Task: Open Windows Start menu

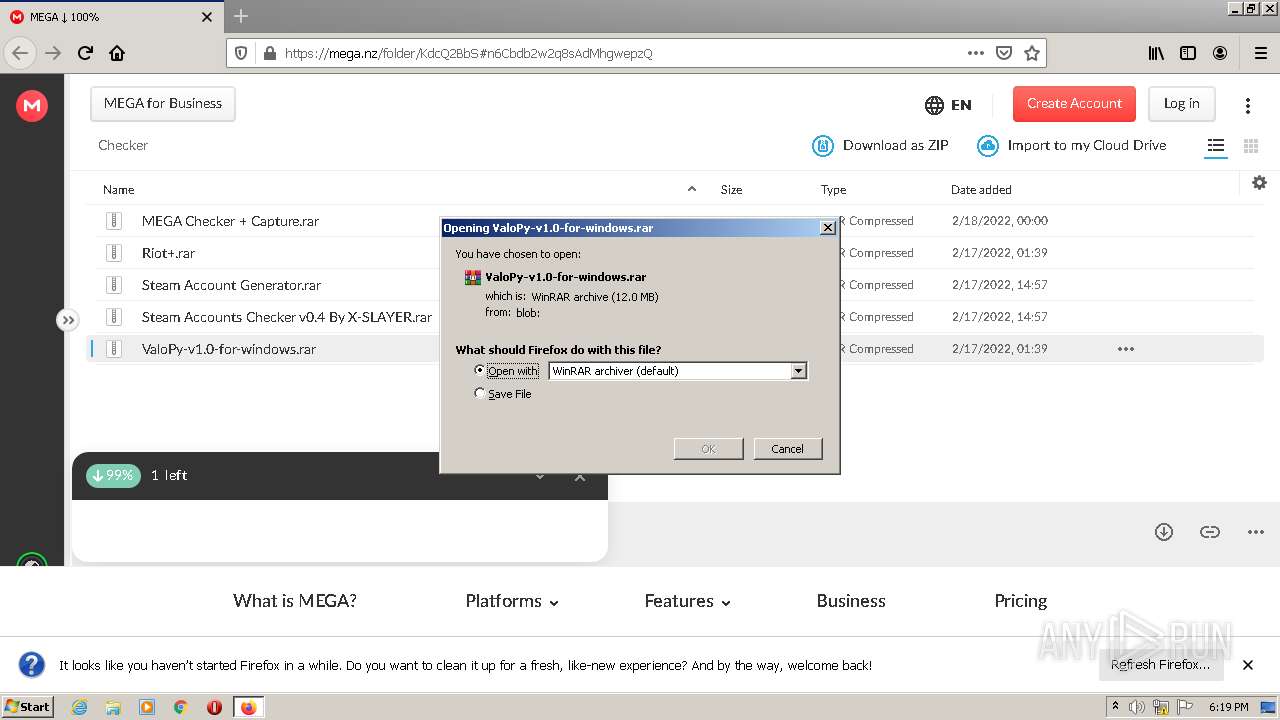Action: [28, 706]
